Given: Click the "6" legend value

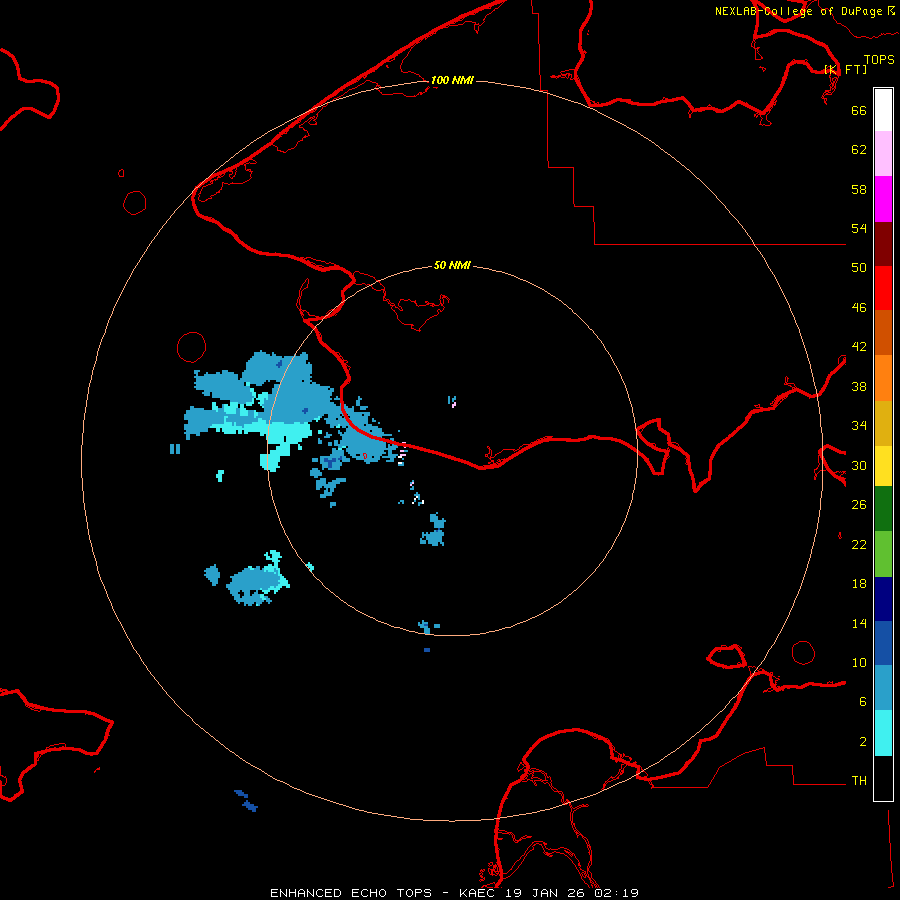Looking at the screenshot, I should pyautogui.click(x=863, y=702).
